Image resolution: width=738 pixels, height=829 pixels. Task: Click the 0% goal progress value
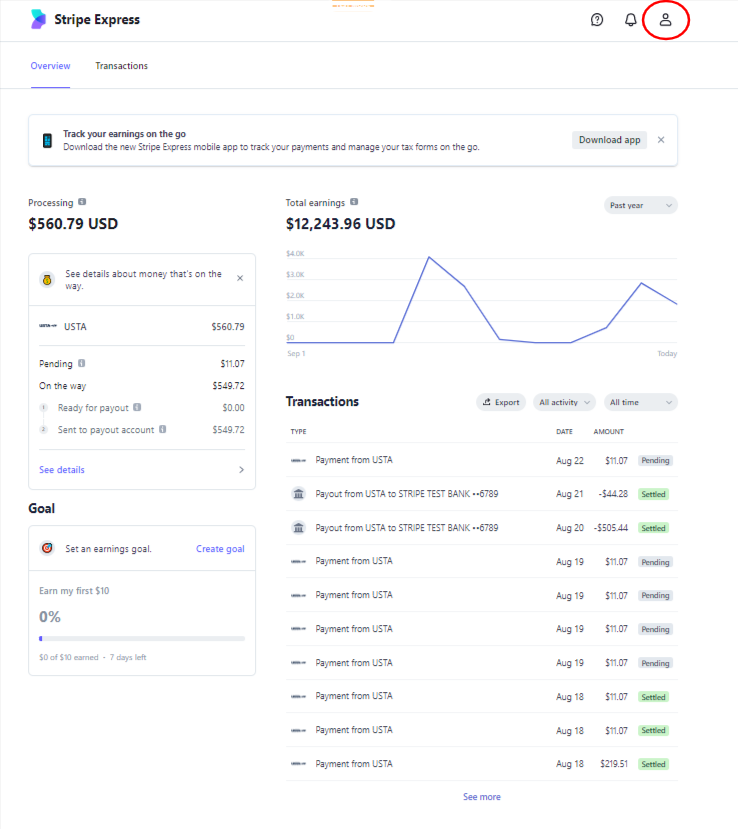point(50,616)
